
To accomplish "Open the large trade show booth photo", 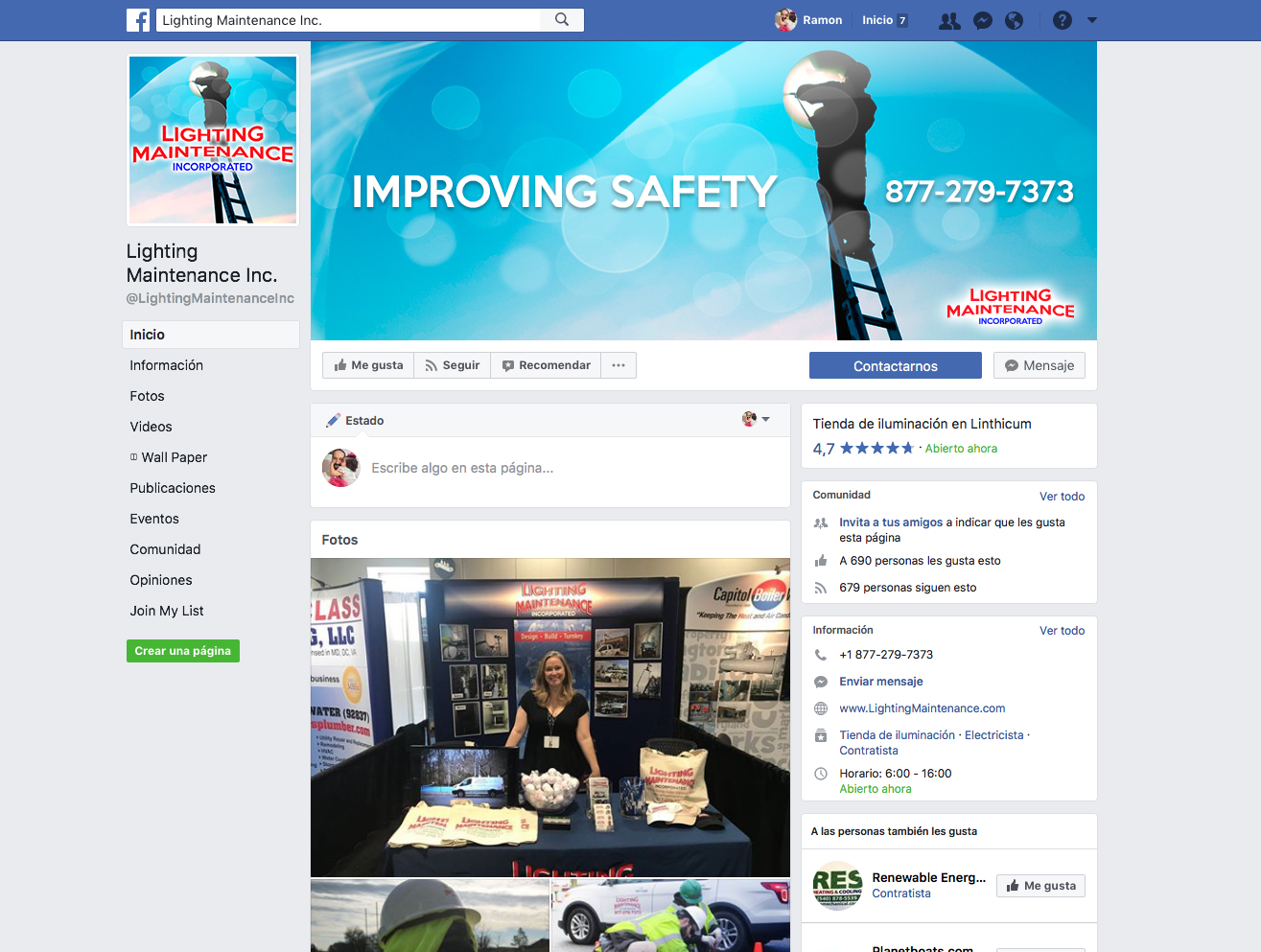I will click(x=550, y=717).
